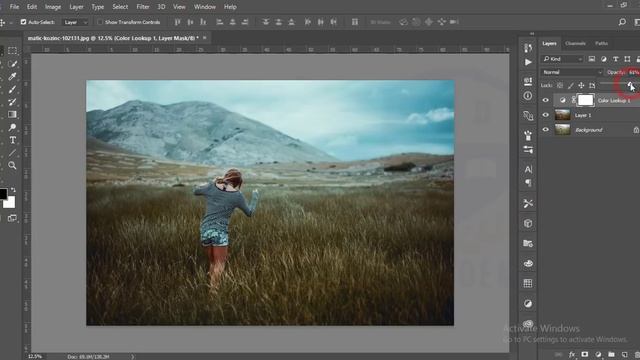
Task: Open the Swatches grid panel icon
Action: point(528,283)
